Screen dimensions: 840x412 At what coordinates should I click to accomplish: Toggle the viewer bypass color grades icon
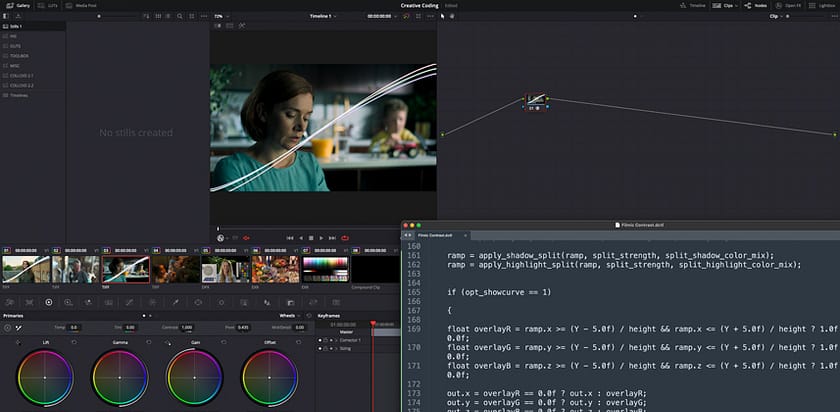[406, 16]
